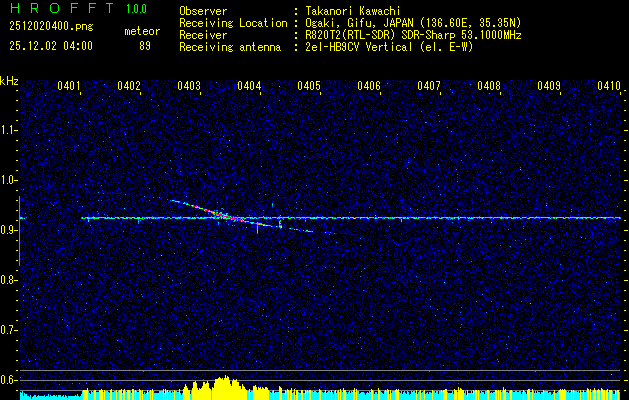Click the 1.1 kHz axis label
The height and width of the screenshot is (400, 629).
coord(8,130)
